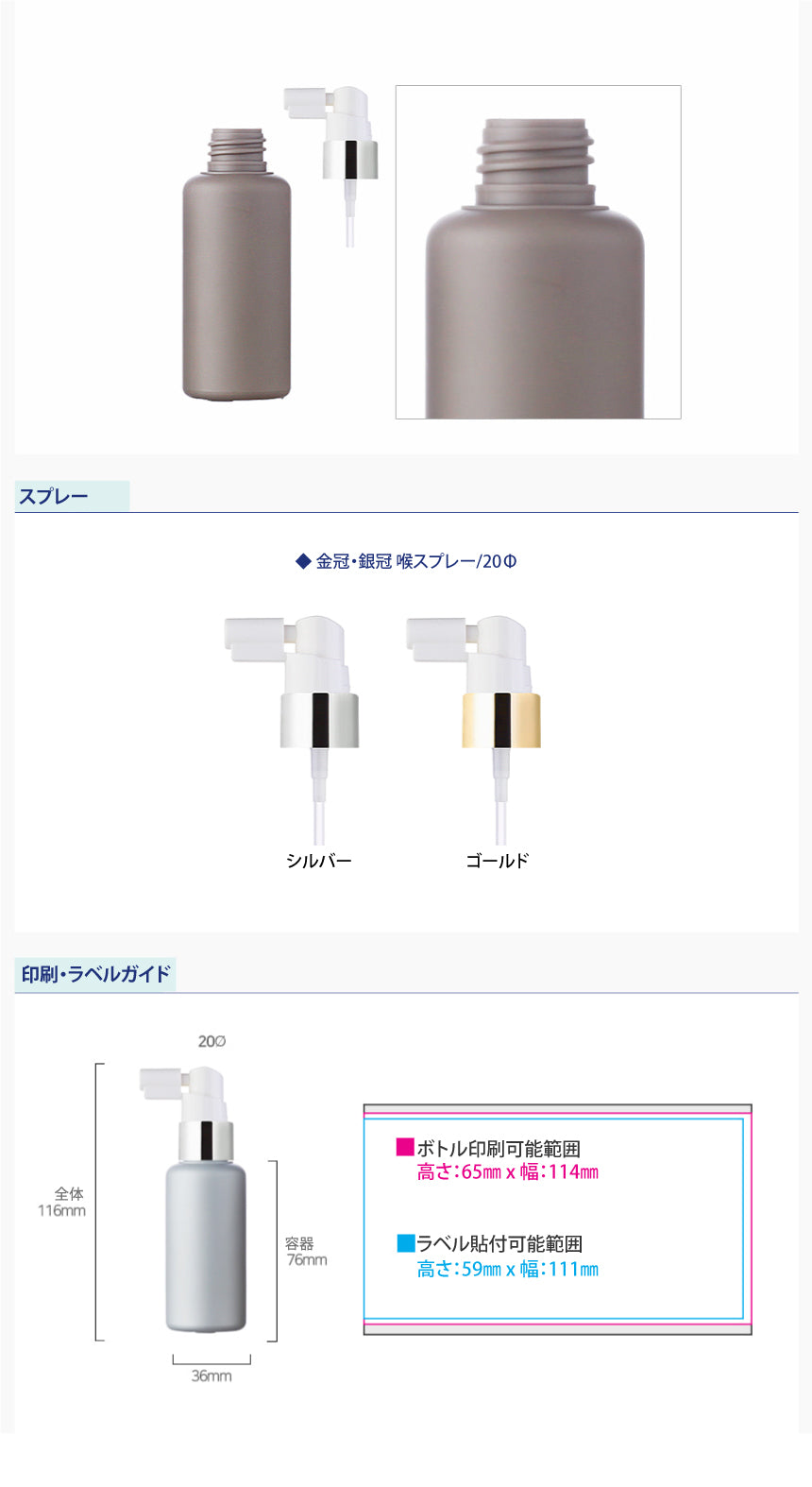
Task: Select the スプレー section heading
Action: [54, 496]
